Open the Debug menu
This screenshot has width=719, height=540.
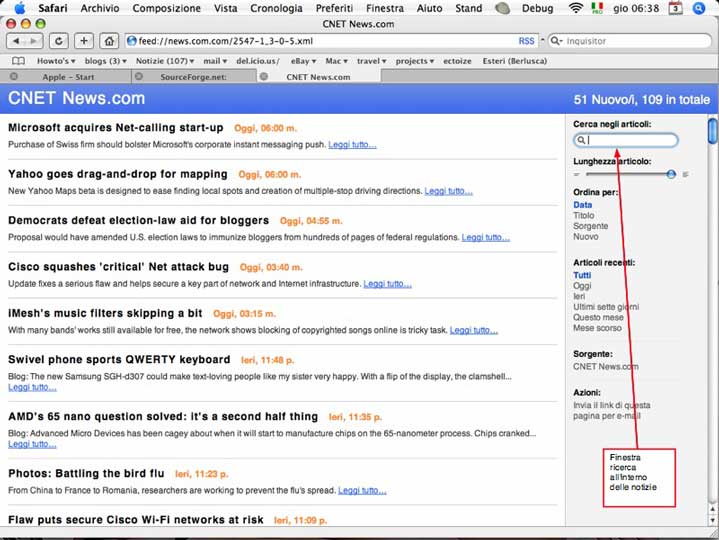click(537, 8)
